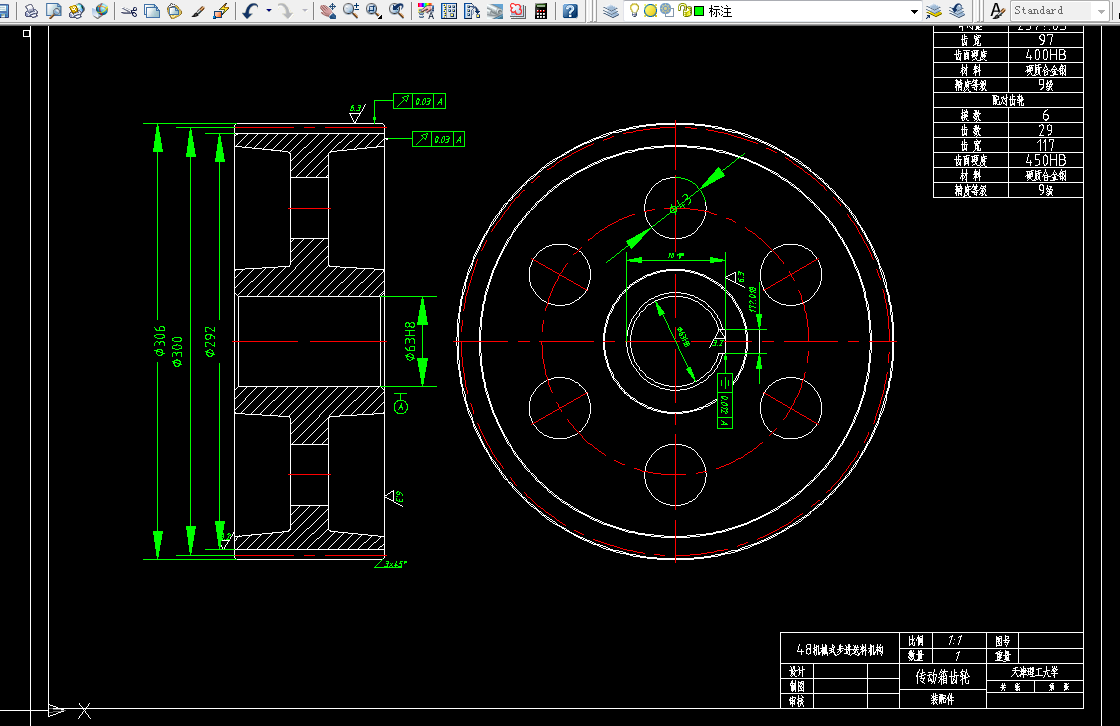This screenshot has height=726, width=1120.
Task: Open the Text Style icon
Action: (x=997, y=11)
